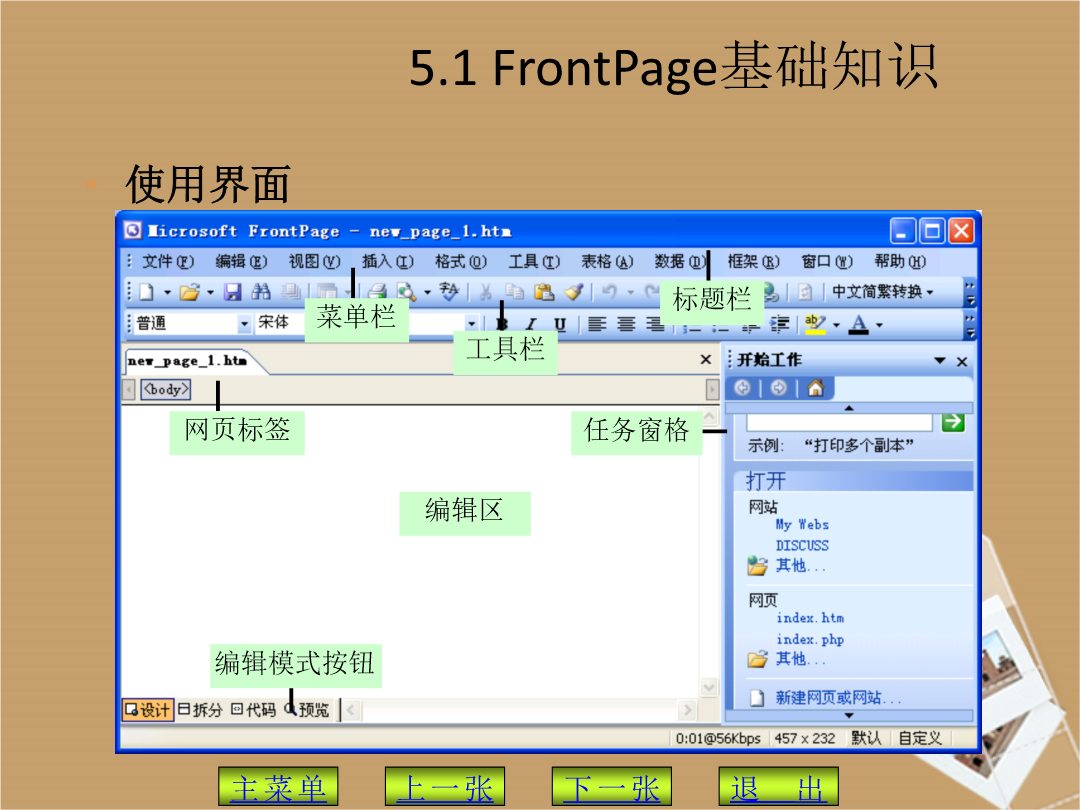
Task: Open the 格式 menu
Action: [x=461, y=262]
